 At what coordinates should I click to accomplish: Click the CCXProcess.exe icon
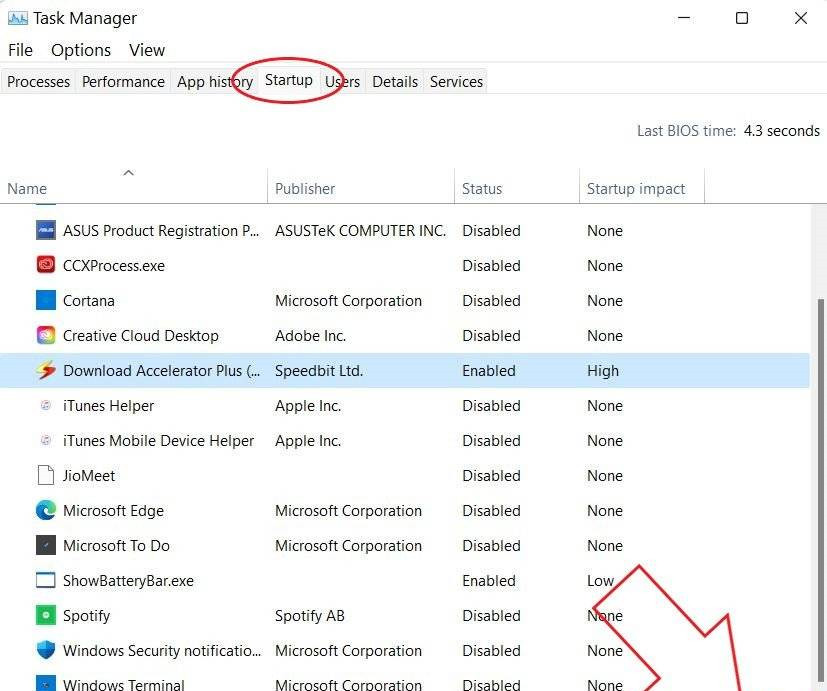coord(46,265)
